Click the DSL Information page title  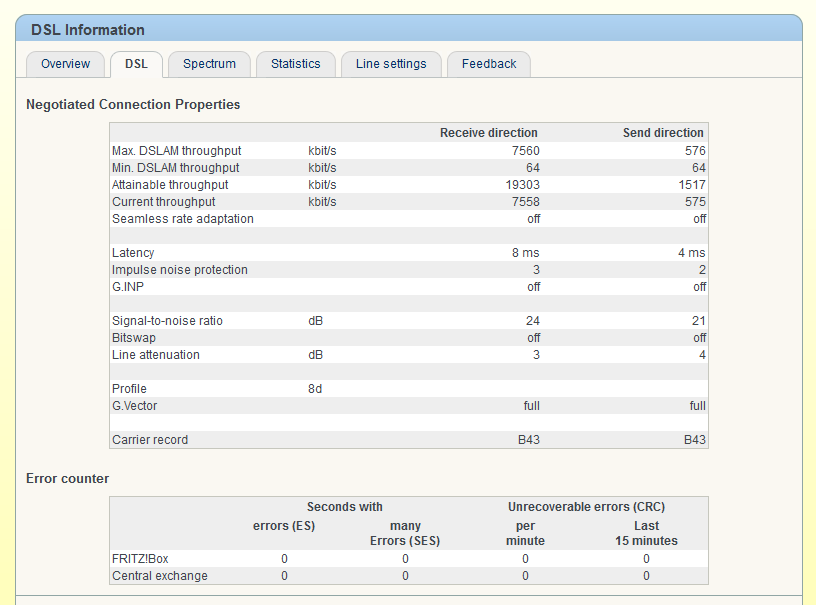(x=88, y=30)
